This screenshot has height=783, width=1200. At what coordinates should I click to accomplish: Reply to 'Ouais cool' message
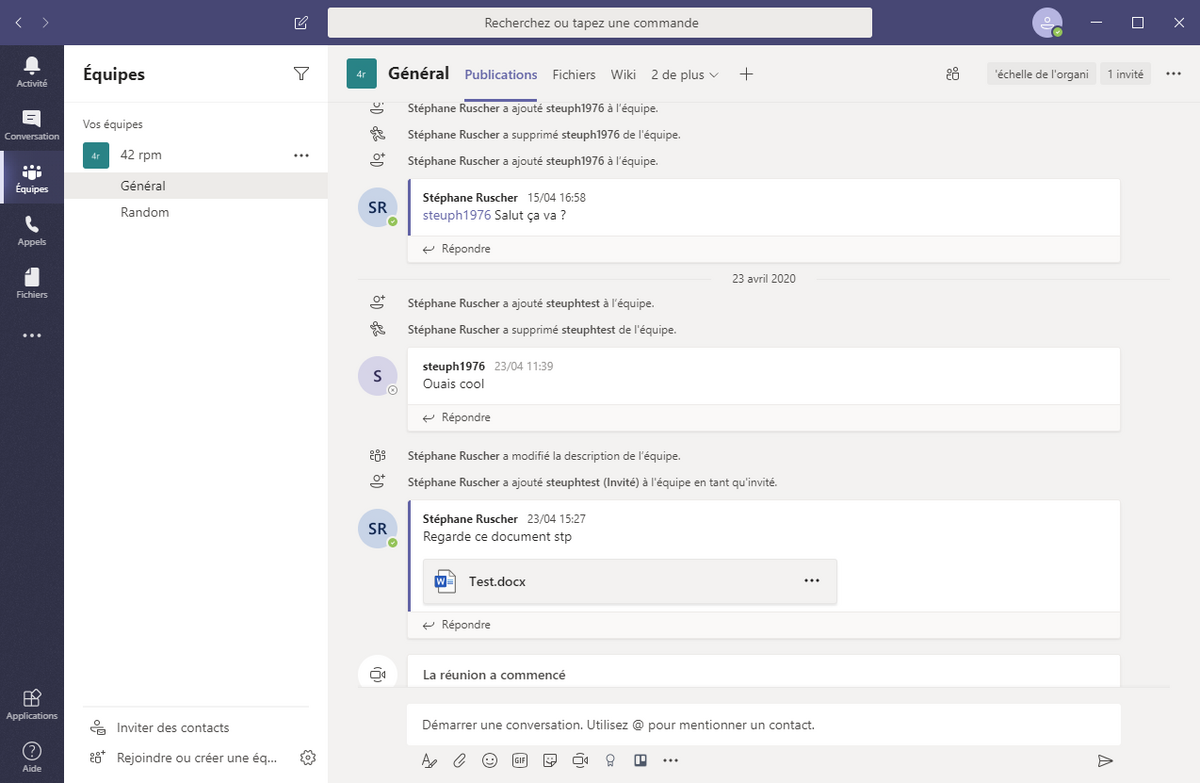(457, 417)
